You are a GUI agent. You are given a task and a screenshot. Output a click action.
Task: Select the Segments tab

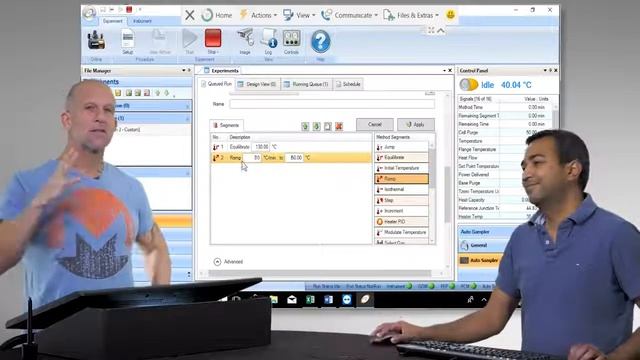[226, 125]
